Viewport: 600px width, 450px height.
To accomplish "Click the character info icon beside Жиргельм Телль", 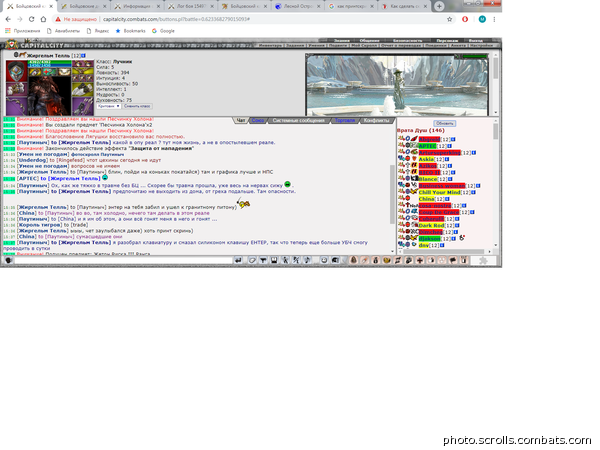I will [x=83, y=55].
